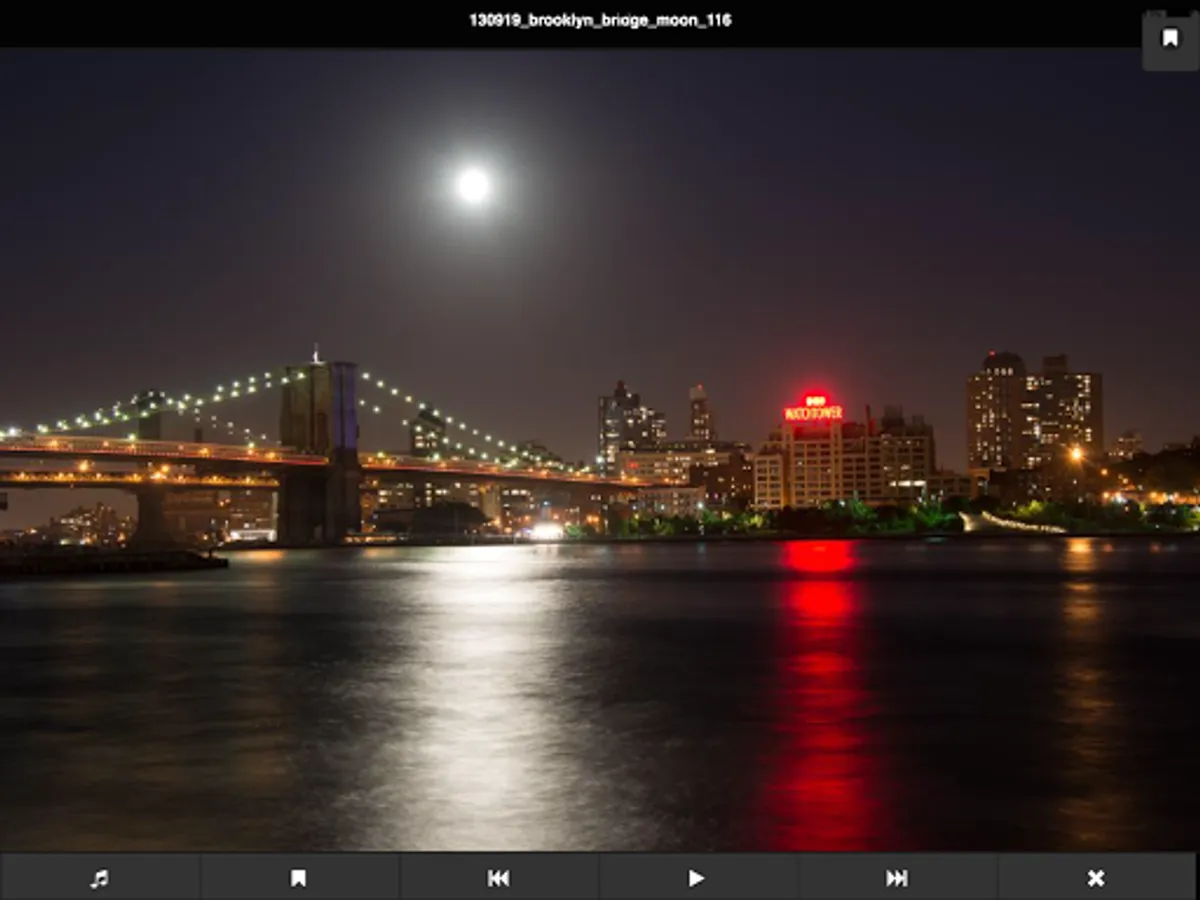
Task: Go to the previous photo
Action: [498, 878]
